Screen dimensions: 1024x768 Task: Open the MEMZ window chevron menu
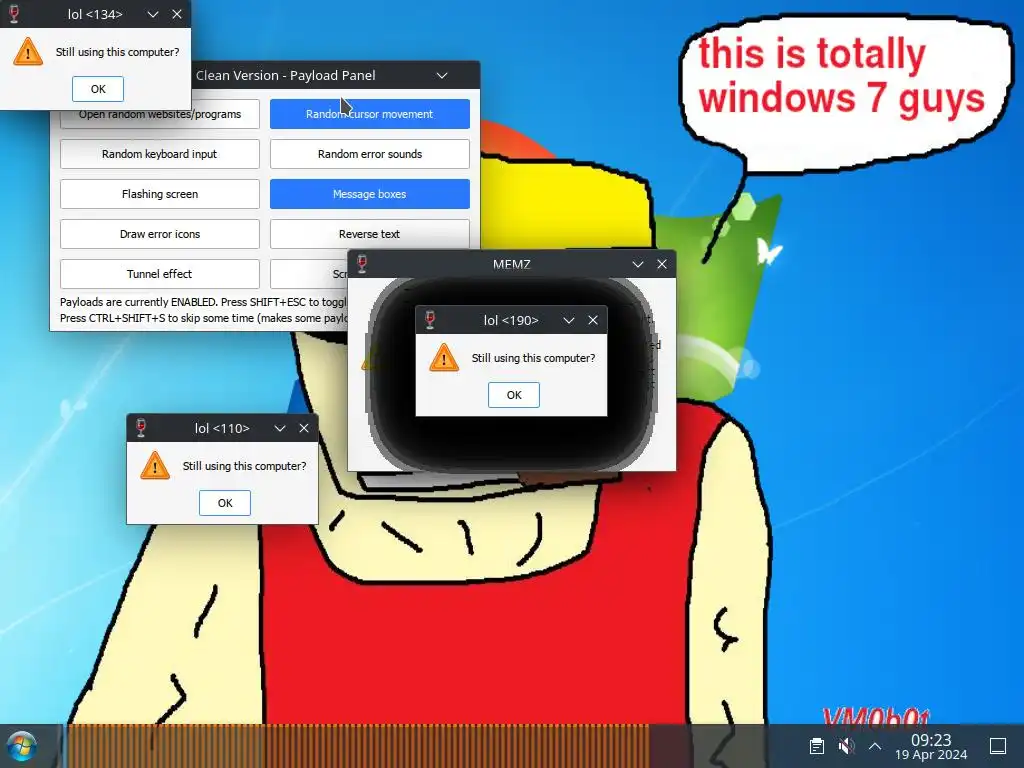(638, 264)
